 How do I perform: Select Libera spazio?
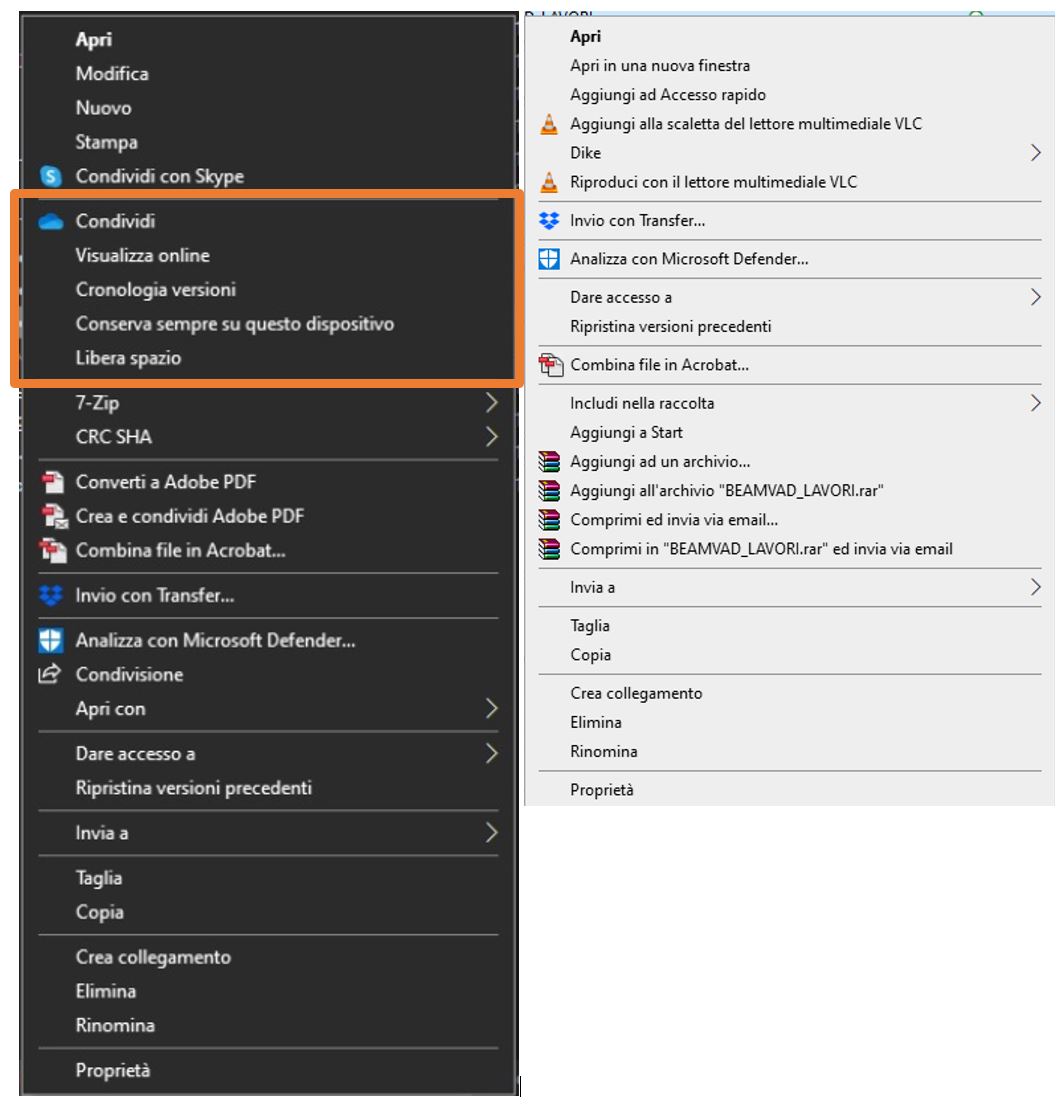coord(128,358)
